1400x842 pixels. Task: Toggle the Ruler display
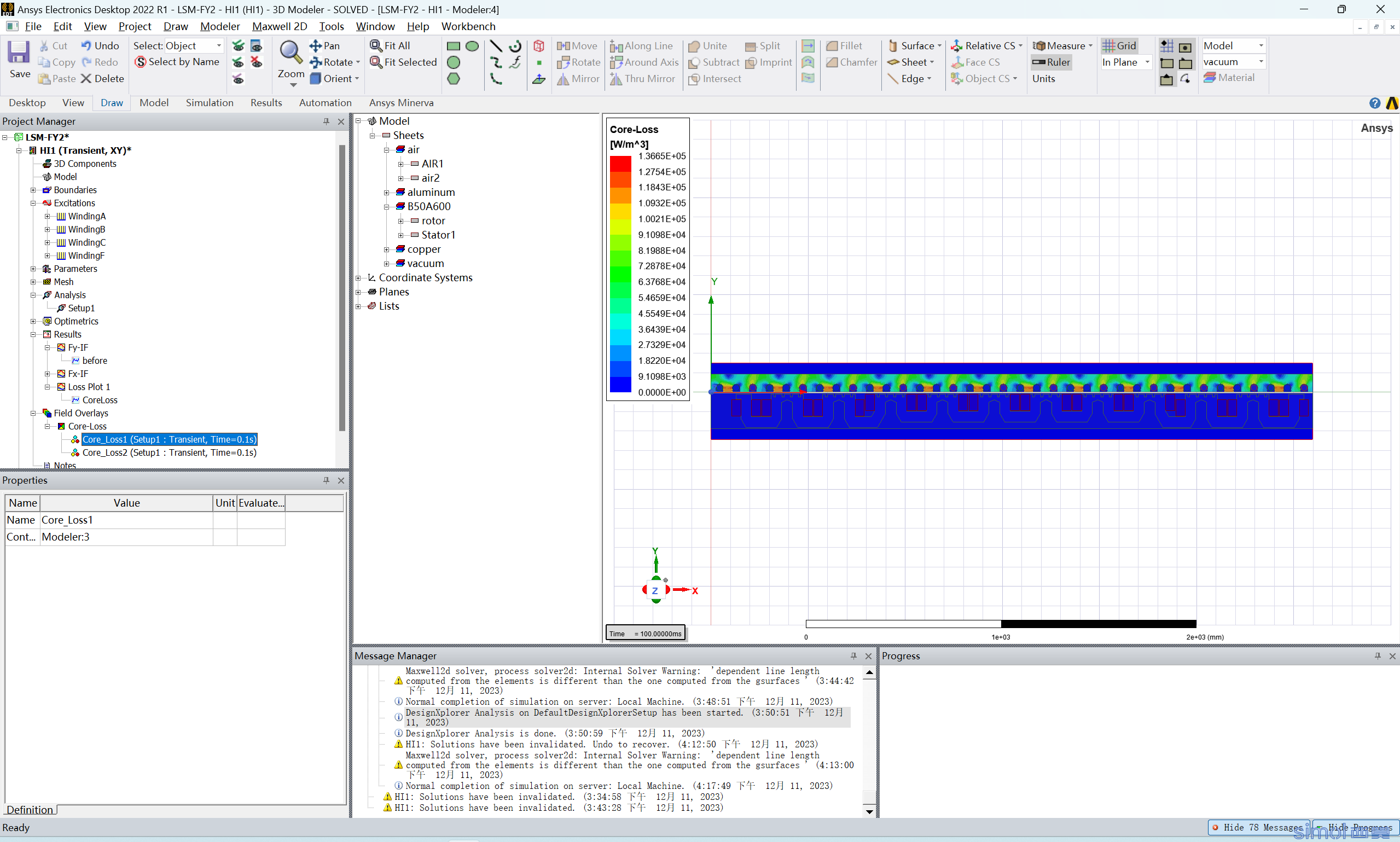tap(1051, 62)
